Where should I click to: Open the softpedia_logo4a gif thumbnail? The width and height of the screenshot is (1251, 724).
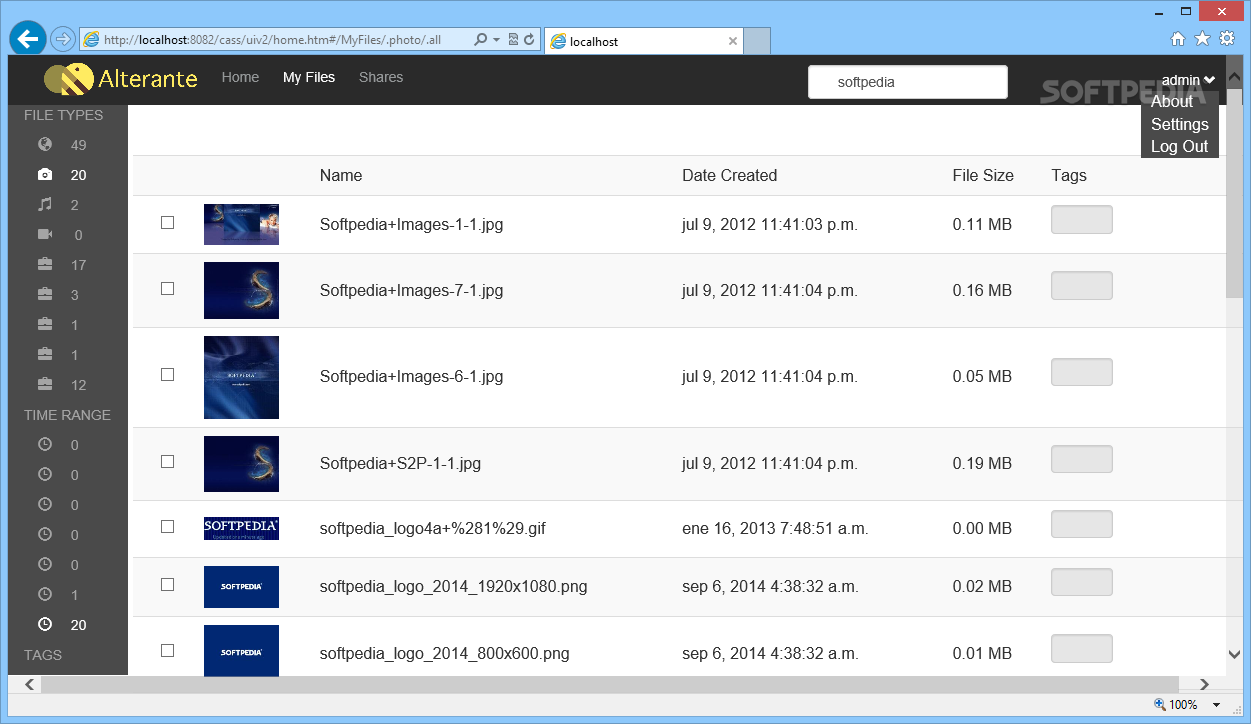point(241,528)
